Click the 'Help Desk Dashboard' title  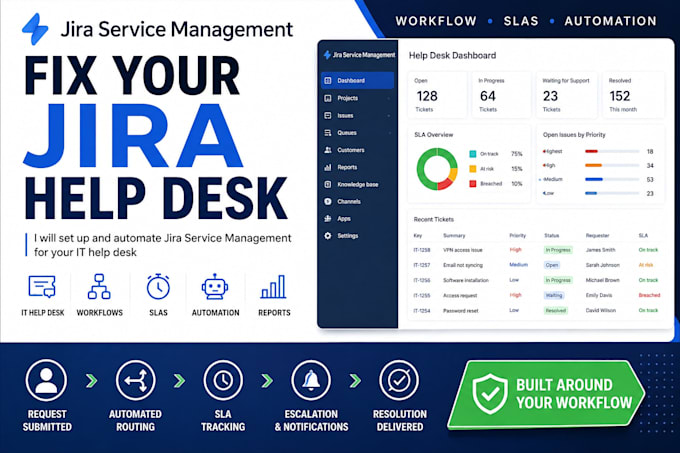click(x=452, y=55)
